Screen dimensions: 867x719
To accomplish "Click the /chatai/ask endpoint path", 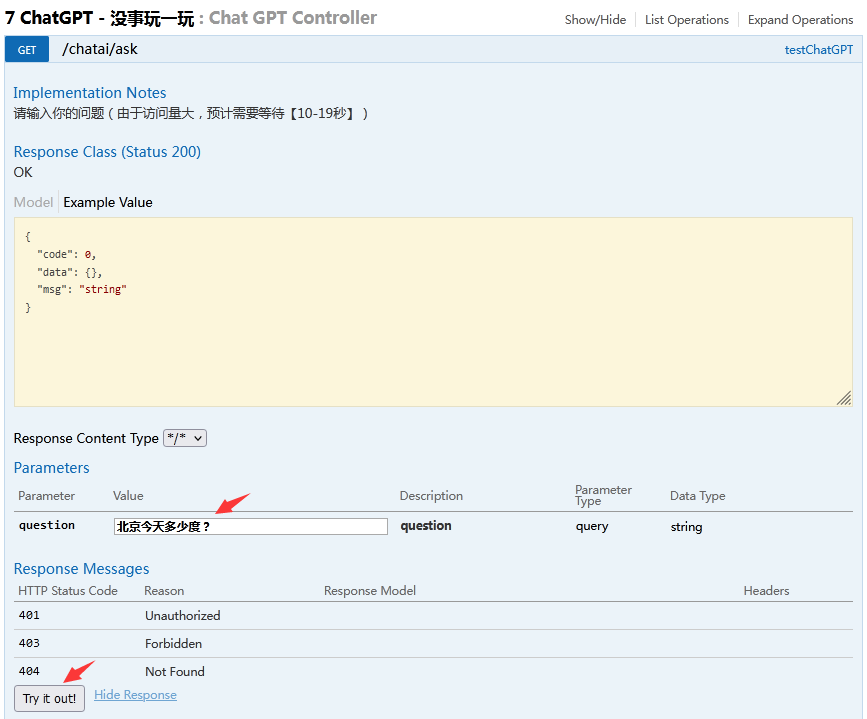I will 100,49.
